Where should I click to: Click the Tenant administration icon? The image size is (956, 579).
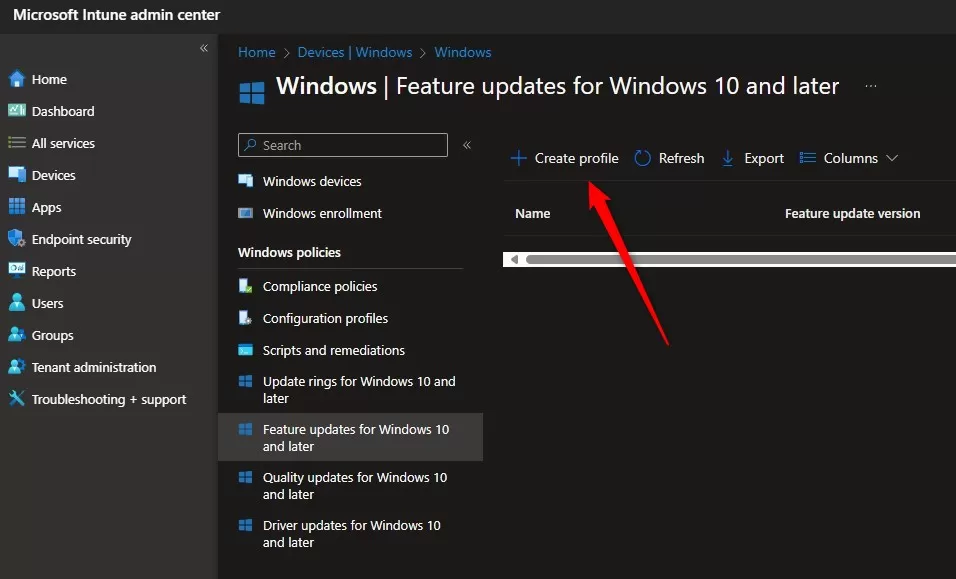pyautogui.click(x=17, y=366)
